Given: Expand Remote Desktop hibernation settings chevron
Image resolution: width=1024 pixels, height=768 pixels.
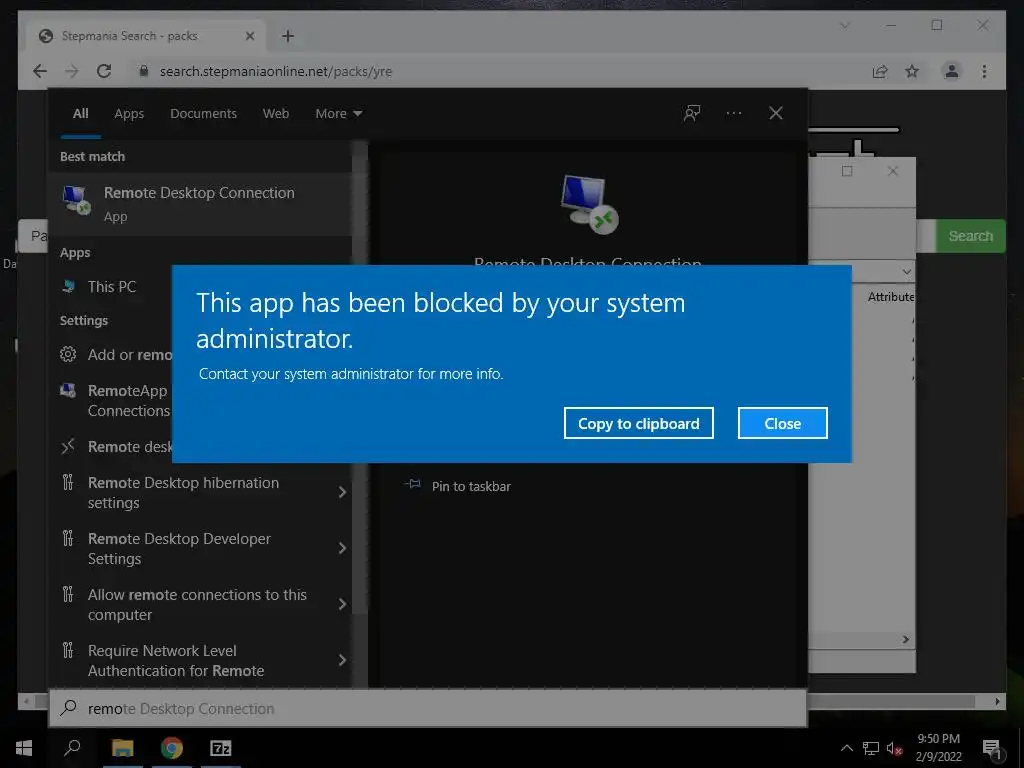Looking at the screenshot, I should 342,492.
